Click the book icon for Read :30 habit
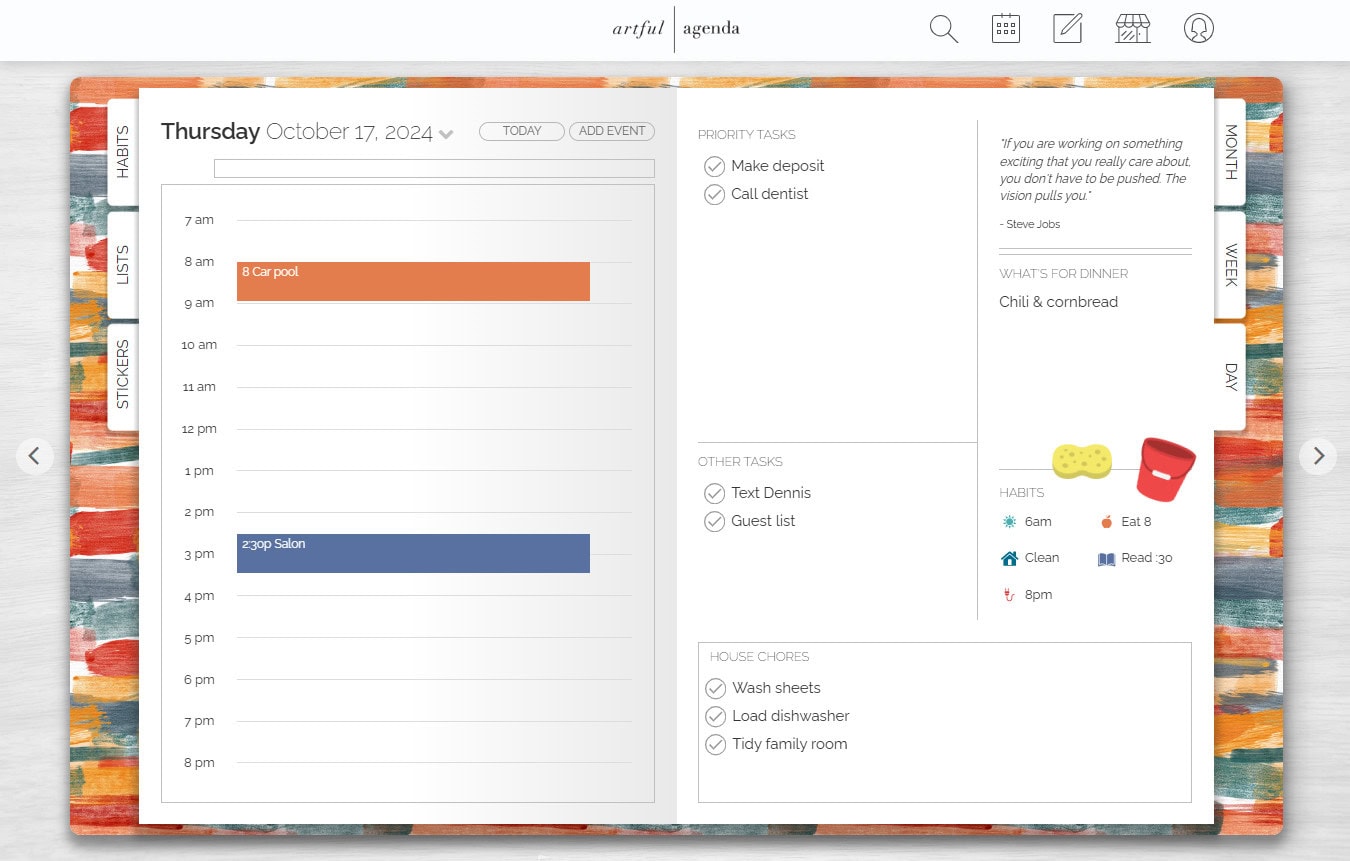 (1106, 558)
